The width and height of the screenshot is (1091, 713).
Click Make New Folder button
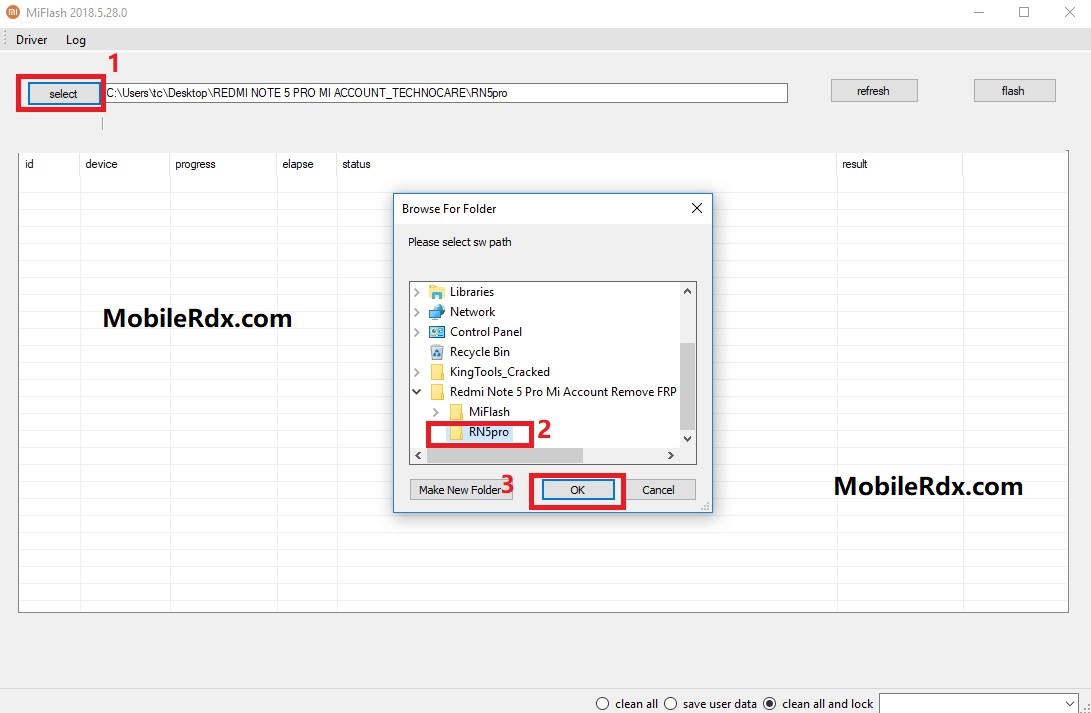point(461,490)
